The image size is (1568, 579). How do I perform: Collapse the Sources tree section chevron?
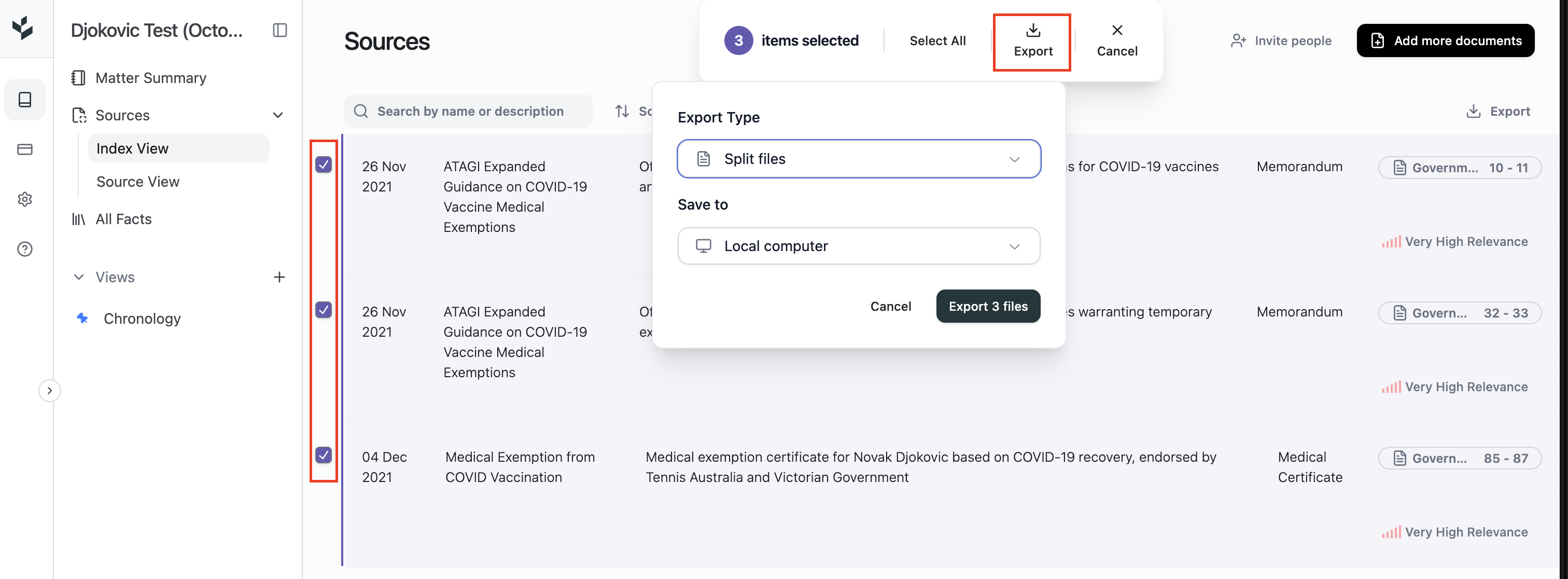click(278, 115)
